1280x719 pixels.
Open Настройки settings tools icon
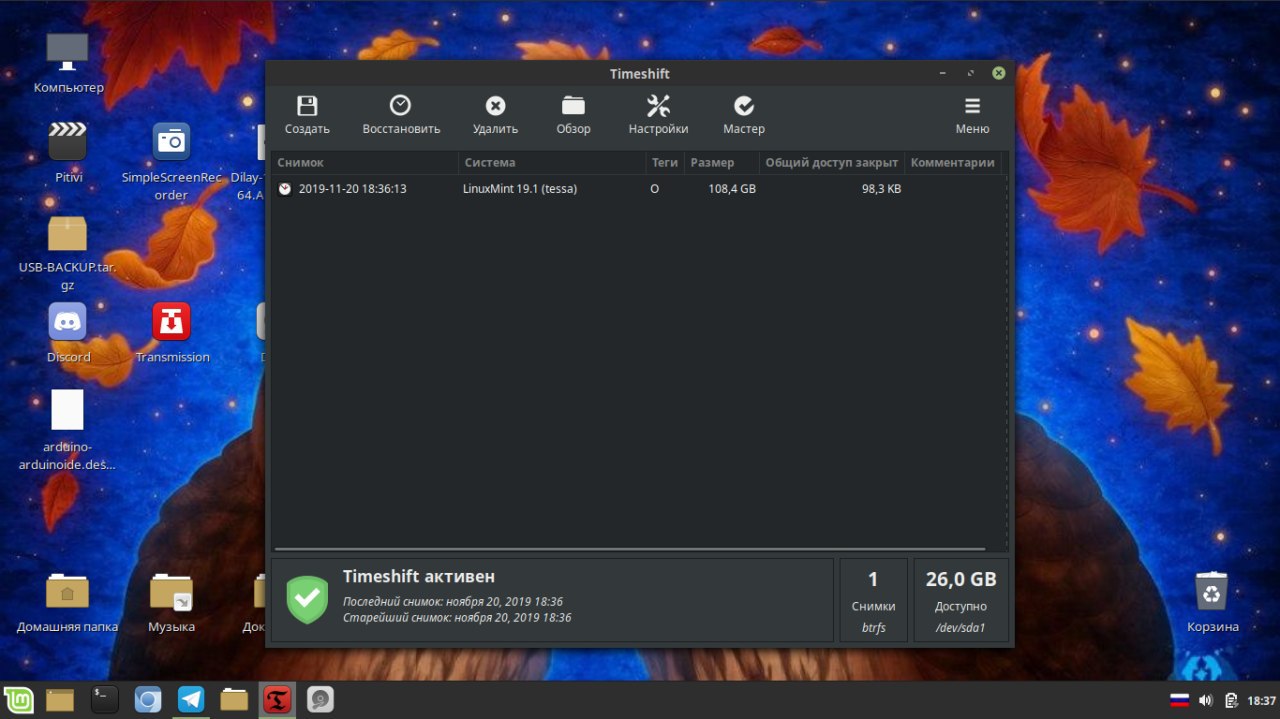pos(658,105)
